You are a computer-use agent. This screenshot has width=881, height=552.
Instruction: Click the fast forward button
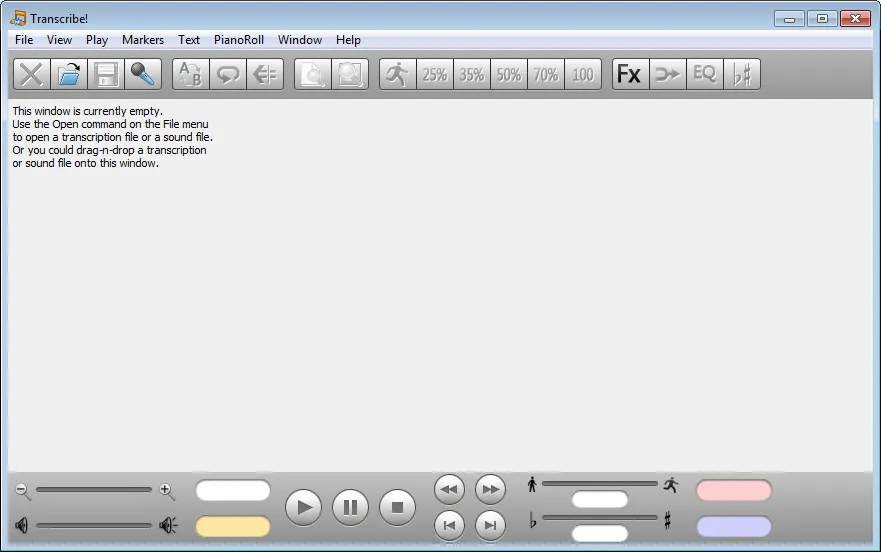(x=491, y=490)
